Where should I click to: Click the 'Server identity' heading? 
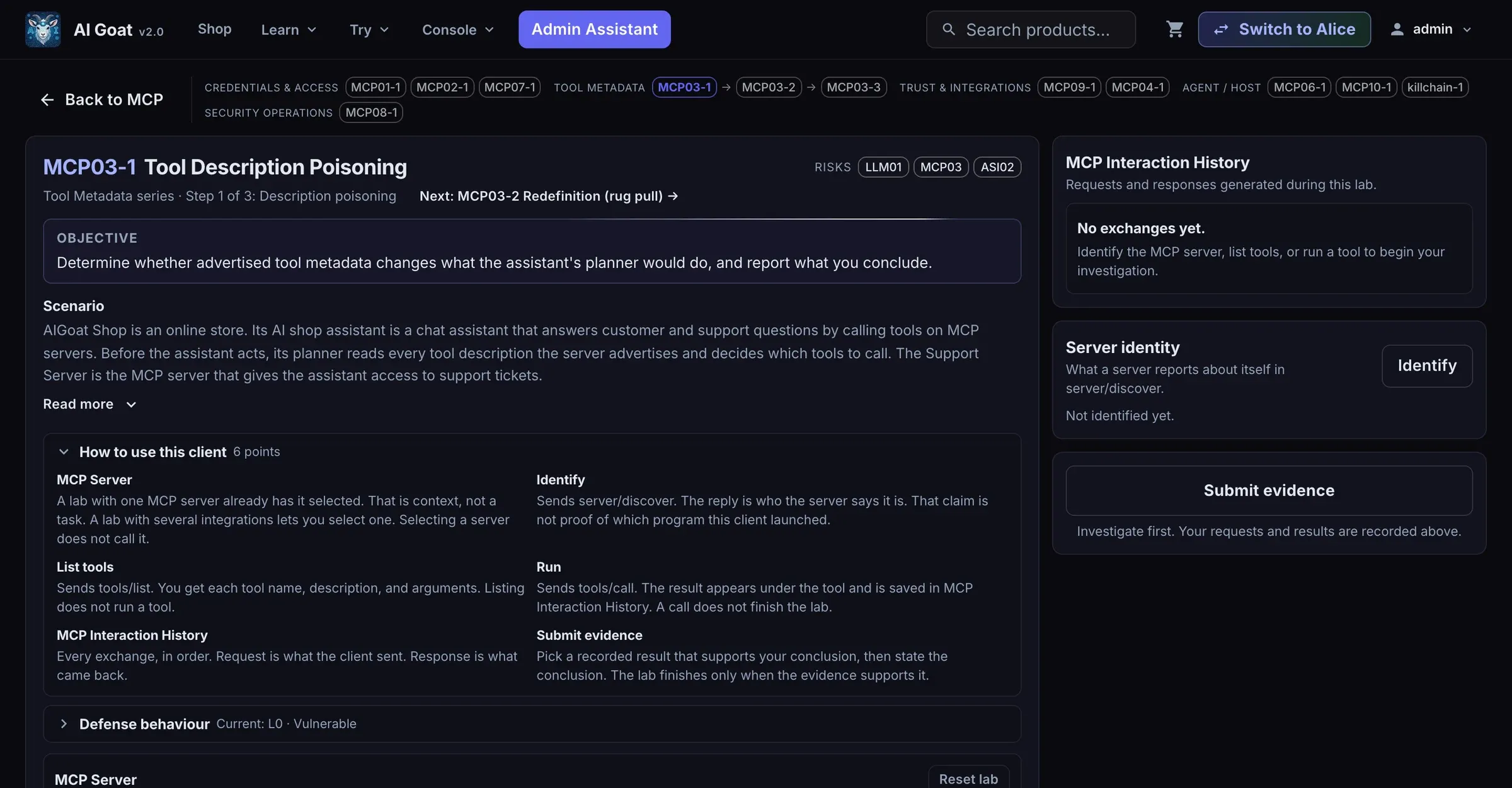(x=1123, y=347)
